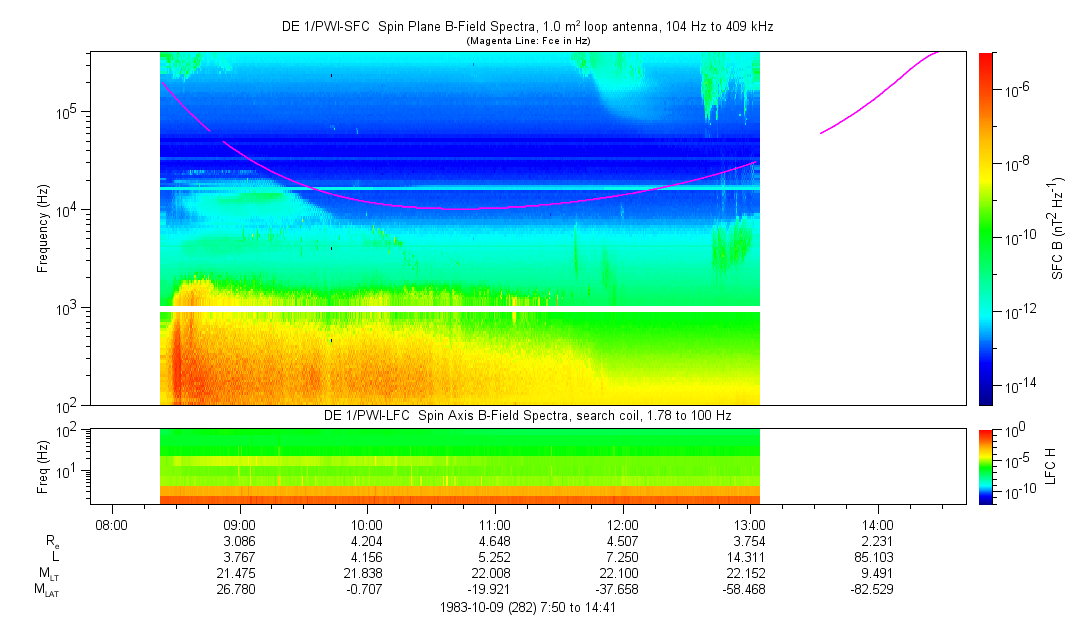Screen dimensions: 1083x620
Task: Click the Re value 4.648
Action: point(495,541)
